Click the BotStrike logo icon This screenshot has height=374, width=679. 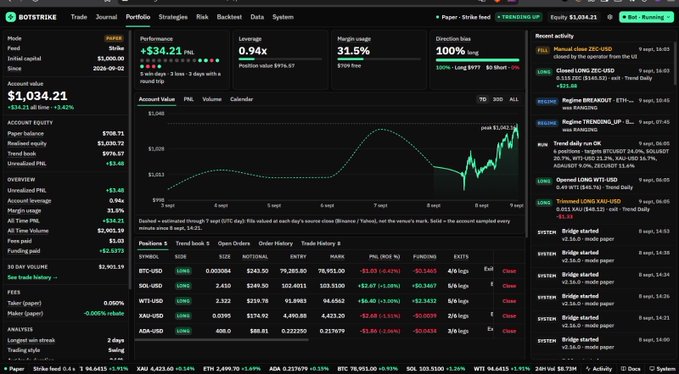[11, 17]
